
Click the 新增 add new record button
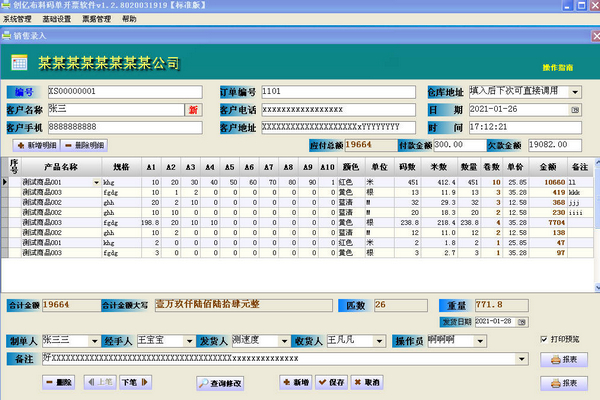[295, 382]
